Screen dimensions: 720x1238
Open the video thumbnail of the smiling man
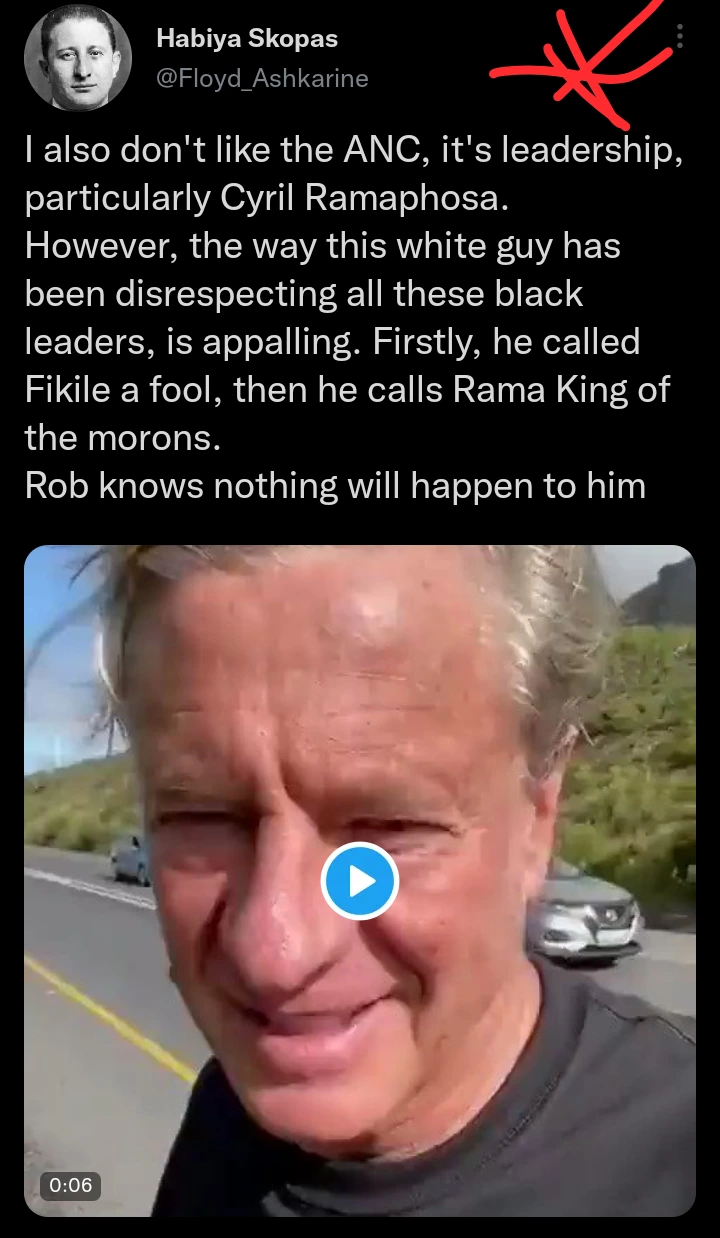[x=360, y=880]
